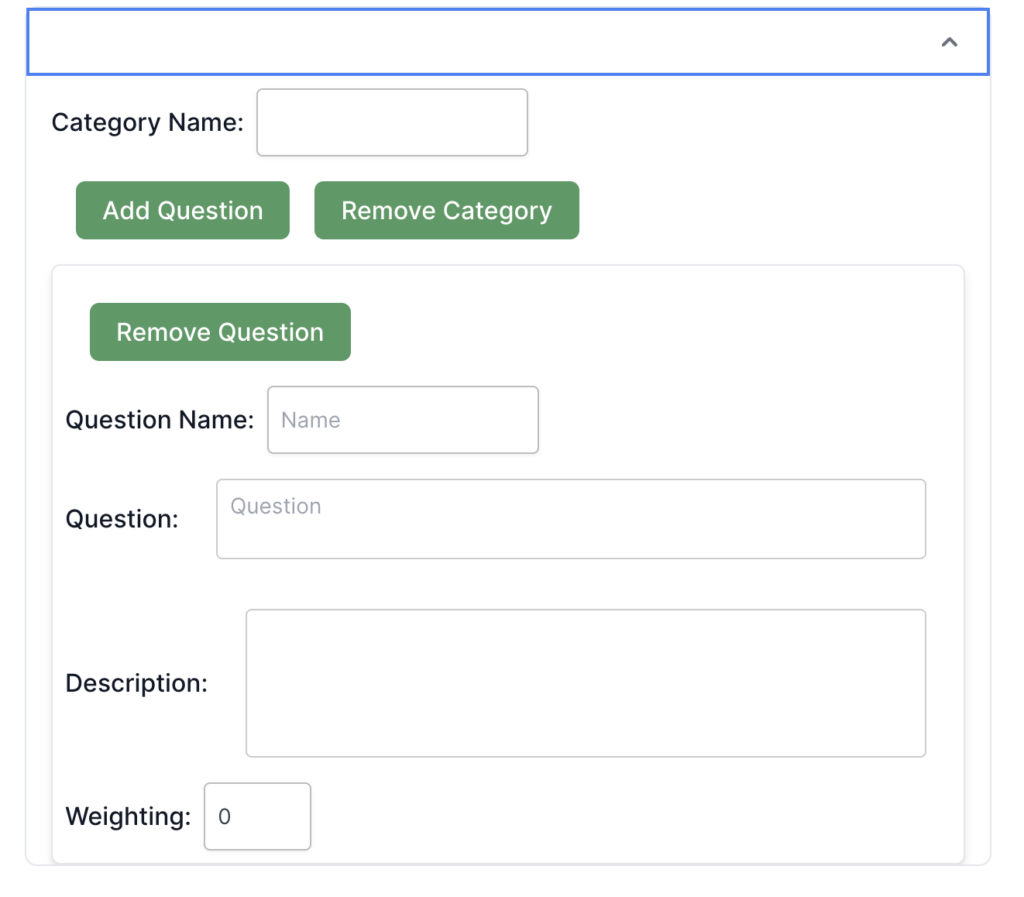Focus the Category Name text field

392,123
